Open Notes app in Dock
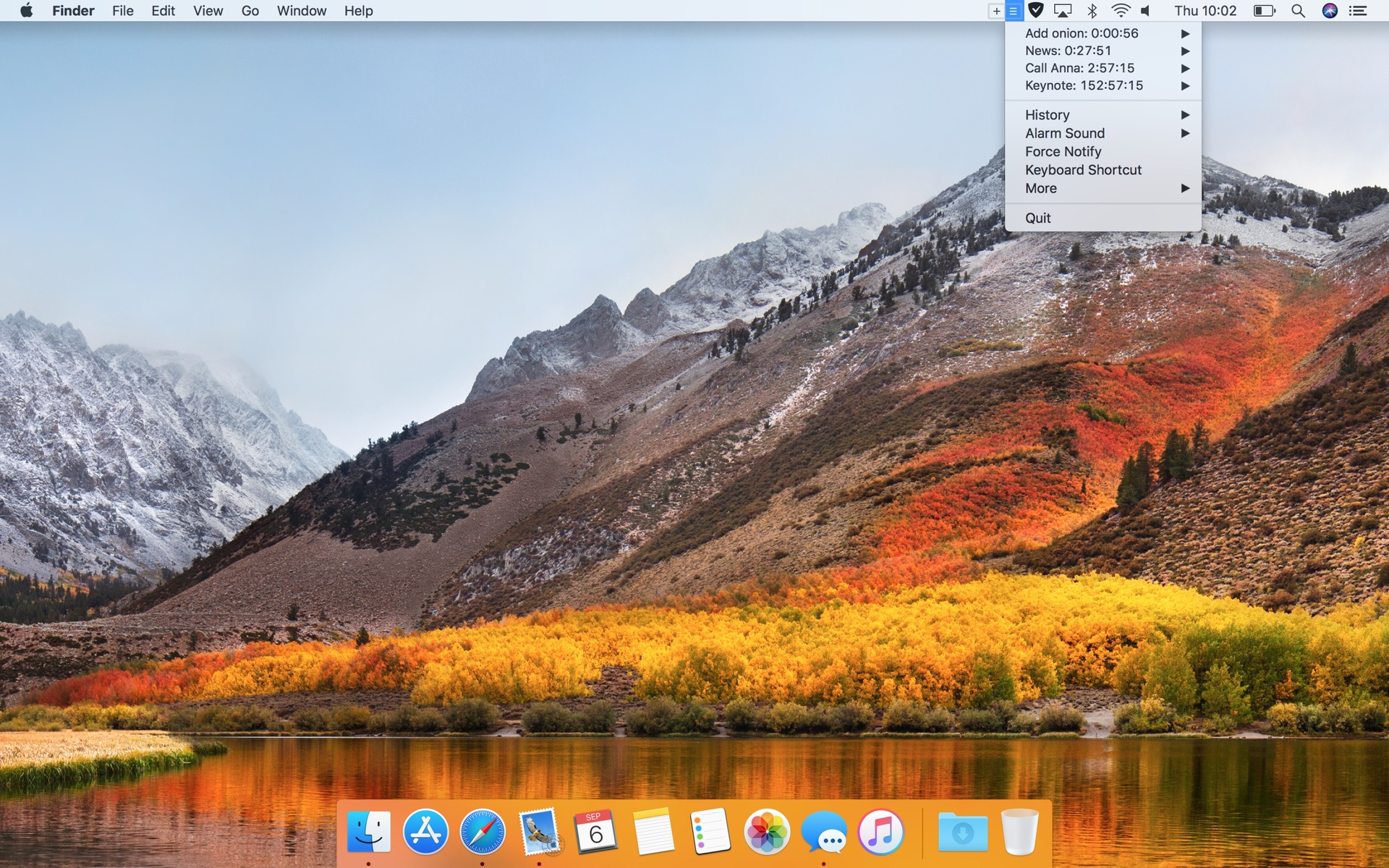This screenshot has height=868, width=1389. pos(653,831)
